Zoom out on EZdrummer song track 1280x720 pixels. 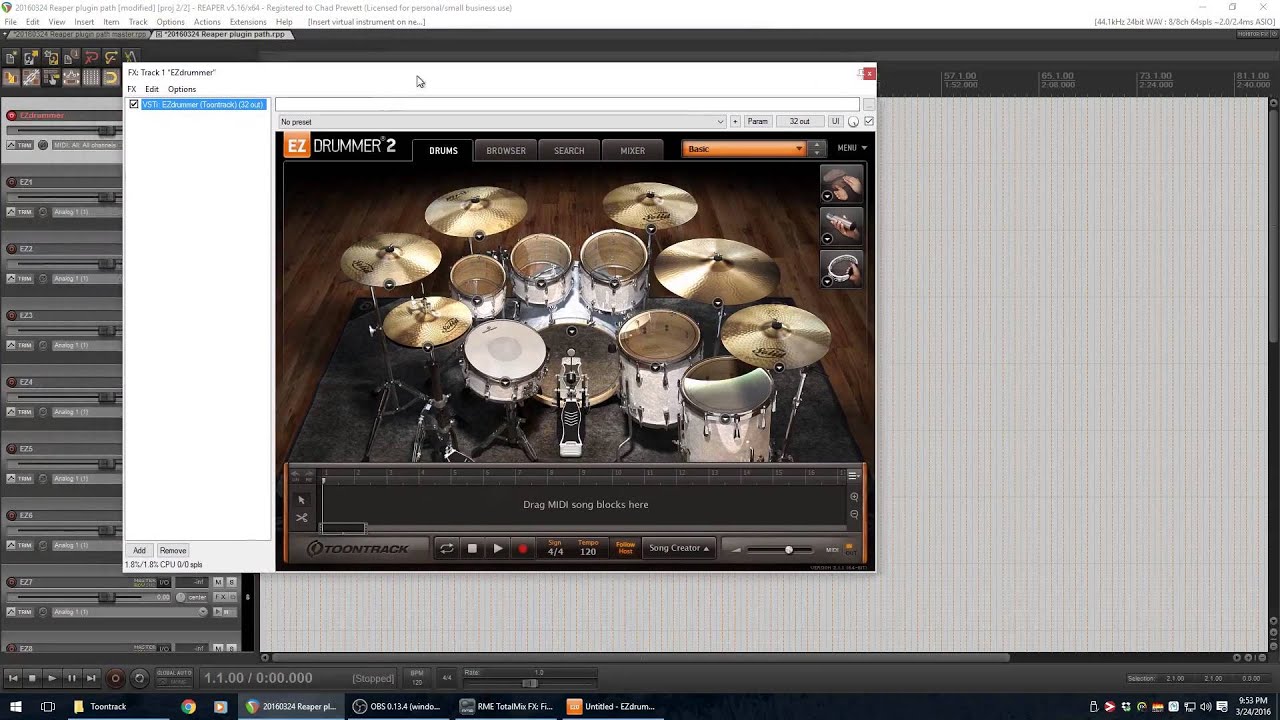click(x=854, y=514)
